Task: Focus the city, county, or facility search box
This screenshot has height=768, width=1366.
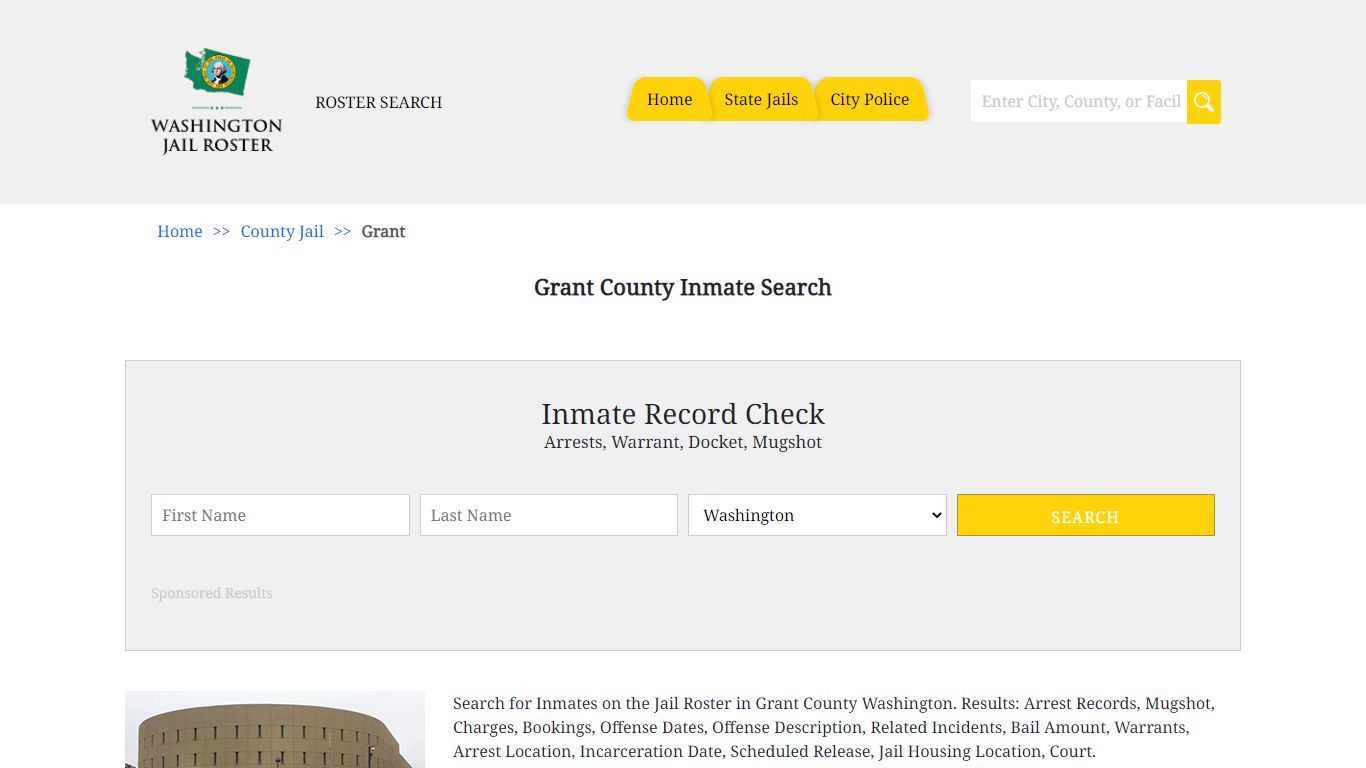Action: (1079, 102)
